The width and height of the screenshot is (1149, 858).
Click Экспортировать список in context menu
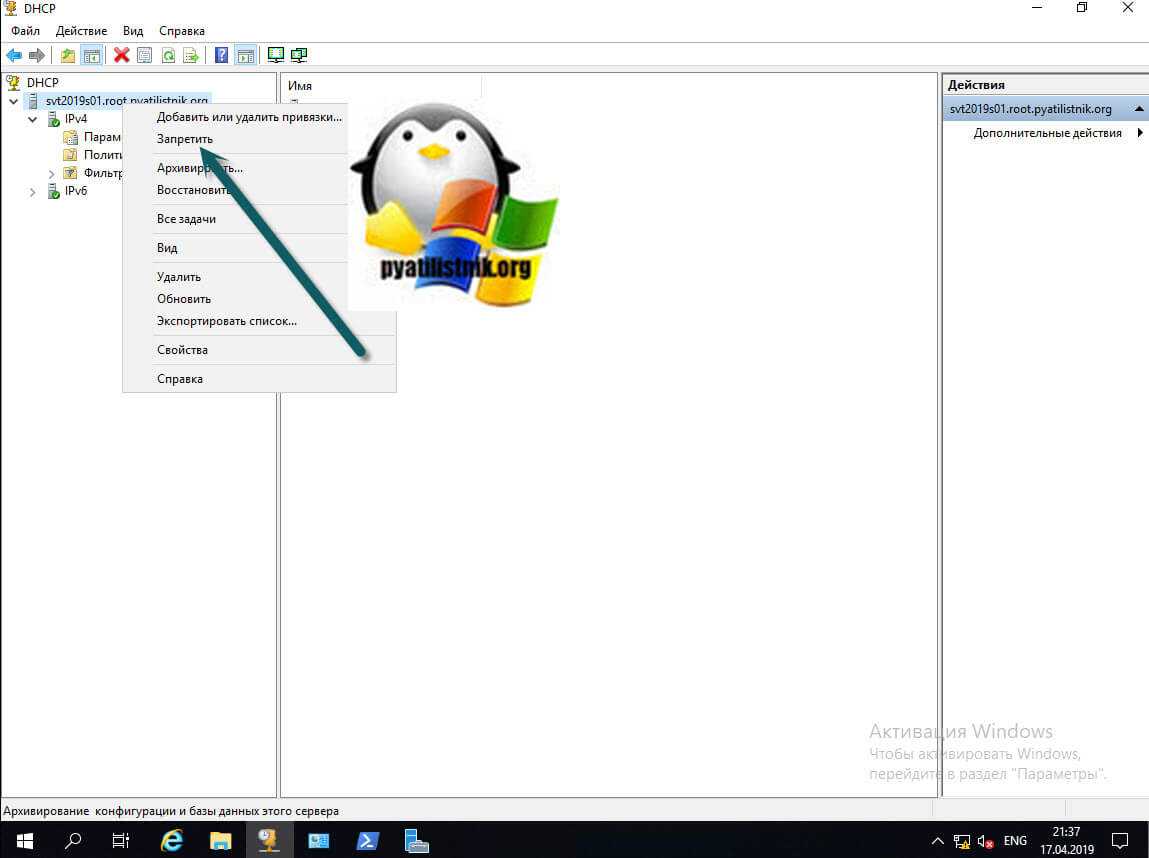pyautogui.click(x=226, y=321)
